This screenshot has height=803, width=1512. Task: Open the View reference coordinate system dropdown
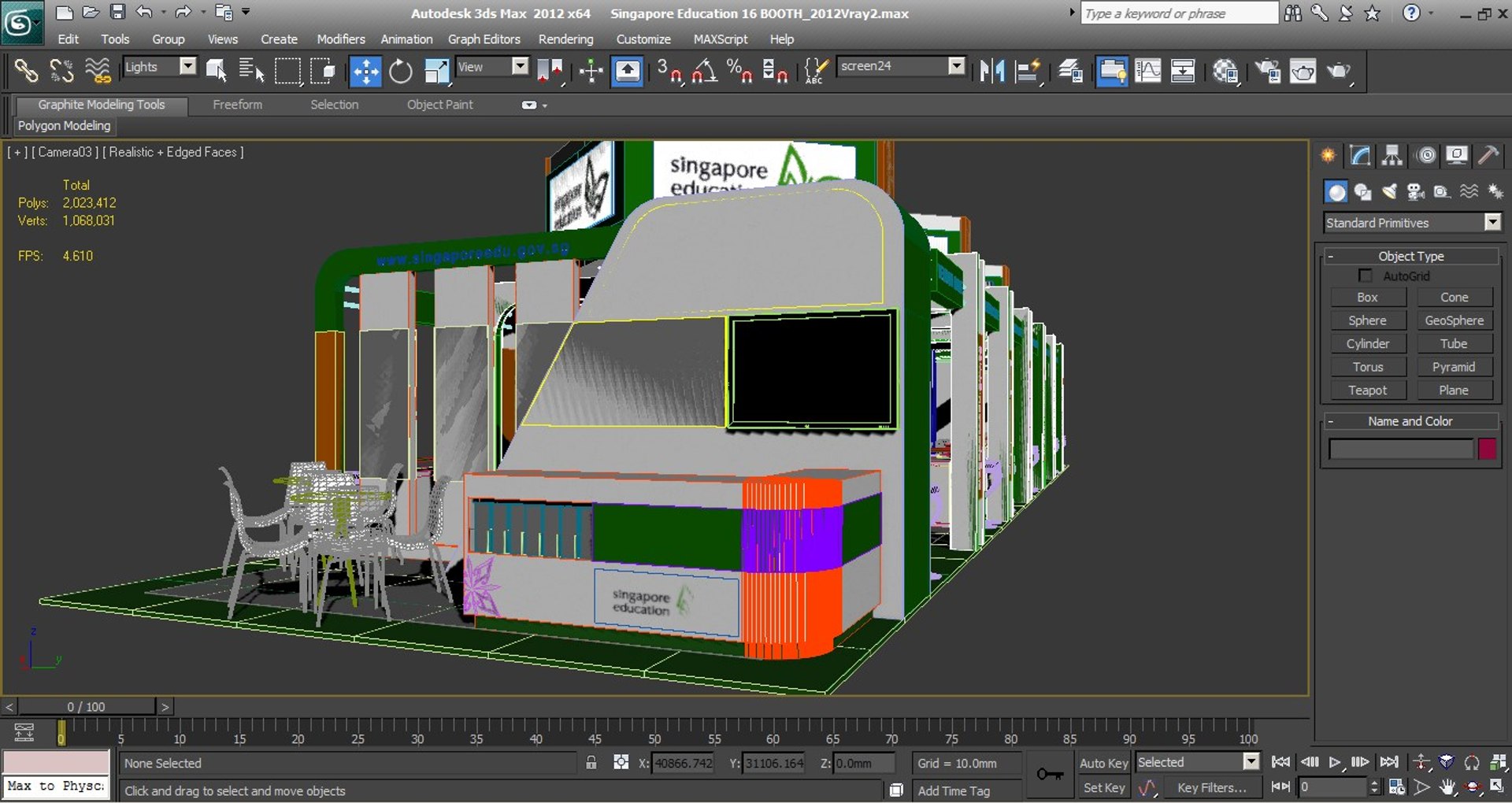[520, 66]
